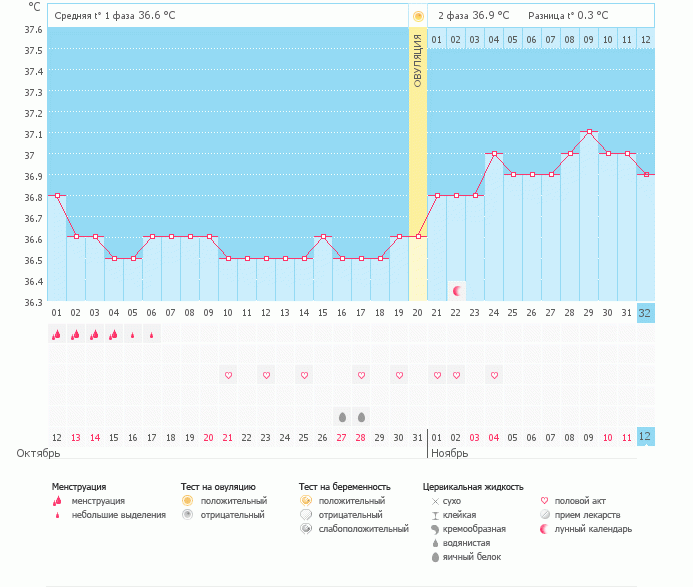Click the heart icon on cycle day 24

coord(494,375)
